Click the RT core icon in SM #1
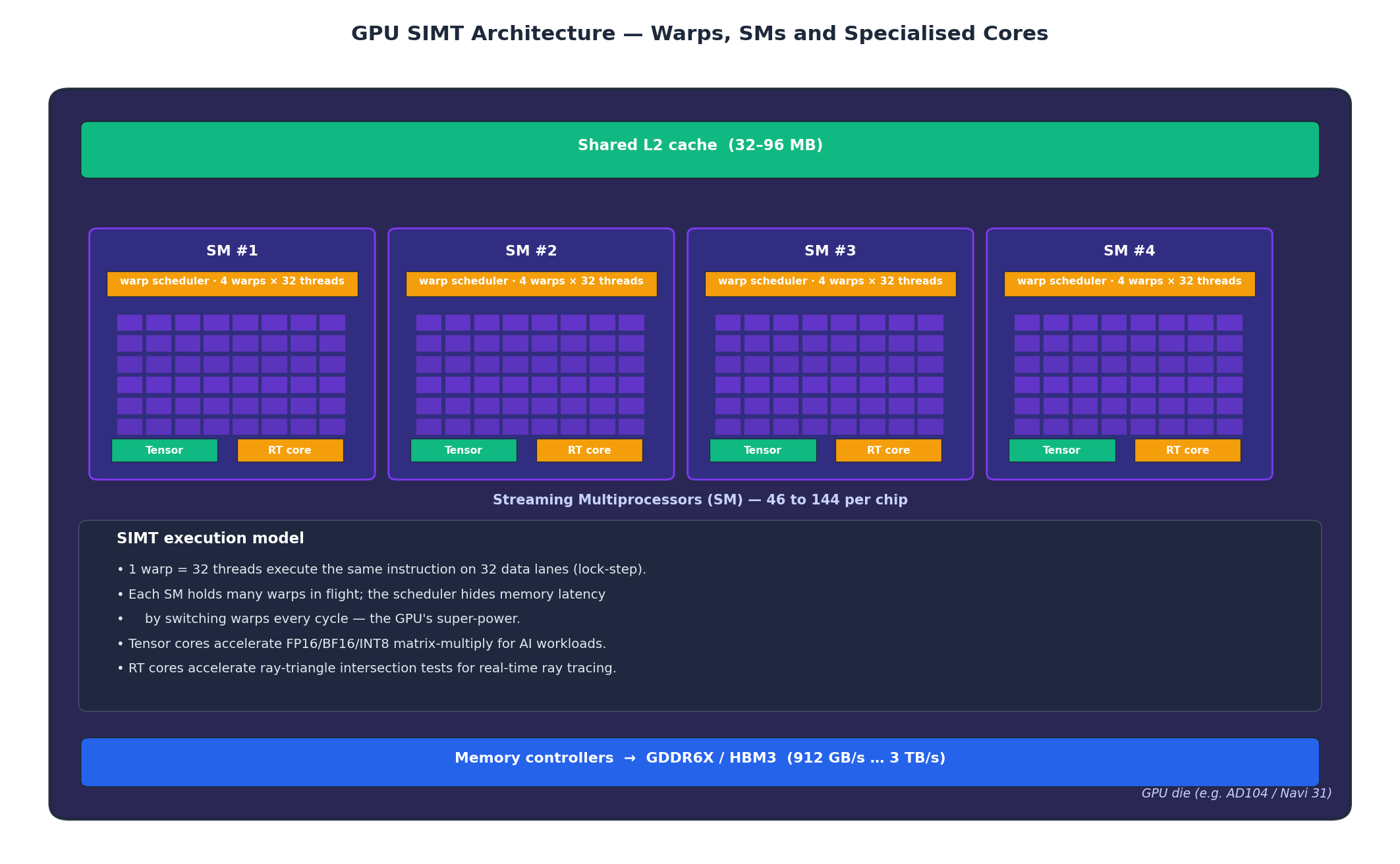 click(290, 450)
